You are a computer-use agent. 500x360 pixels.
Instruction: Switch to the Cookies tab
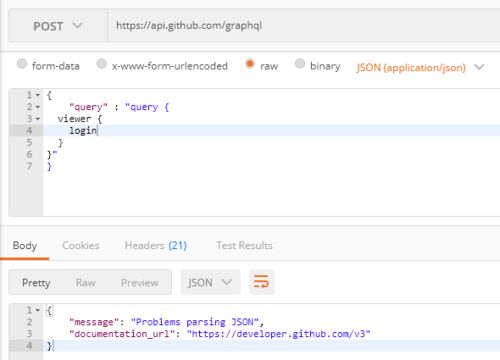(81, 246)
